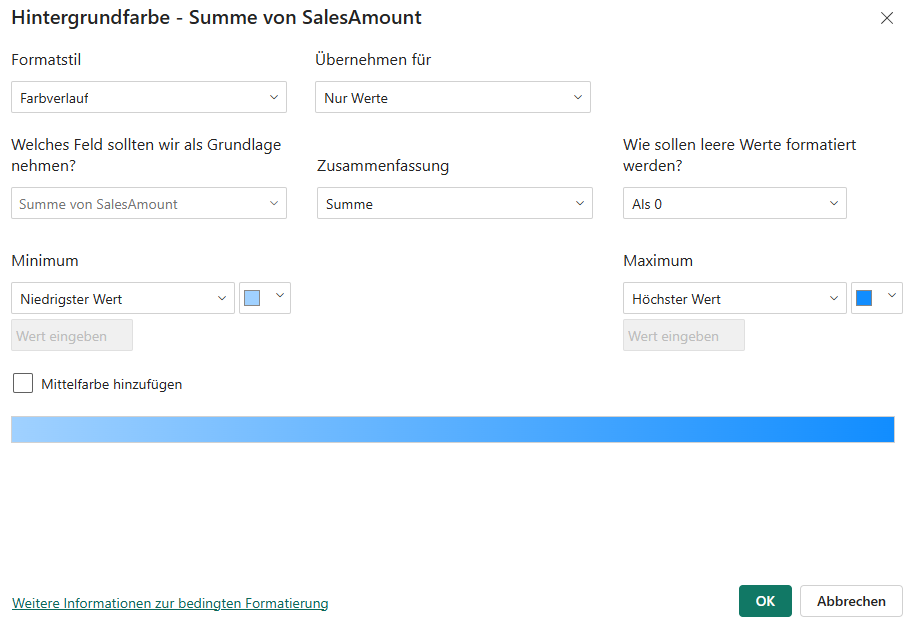Screen dimensions: 916x627
Task: Open the Formatstil dropdown showing Farbverlauf
Action: 148,97
